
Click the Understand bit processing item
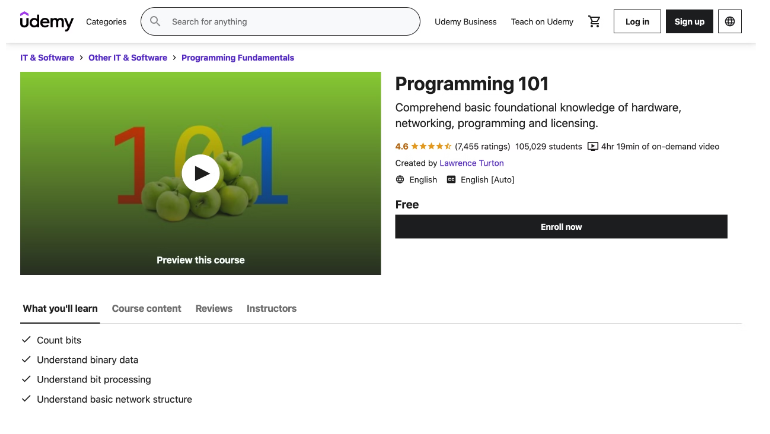94,380
